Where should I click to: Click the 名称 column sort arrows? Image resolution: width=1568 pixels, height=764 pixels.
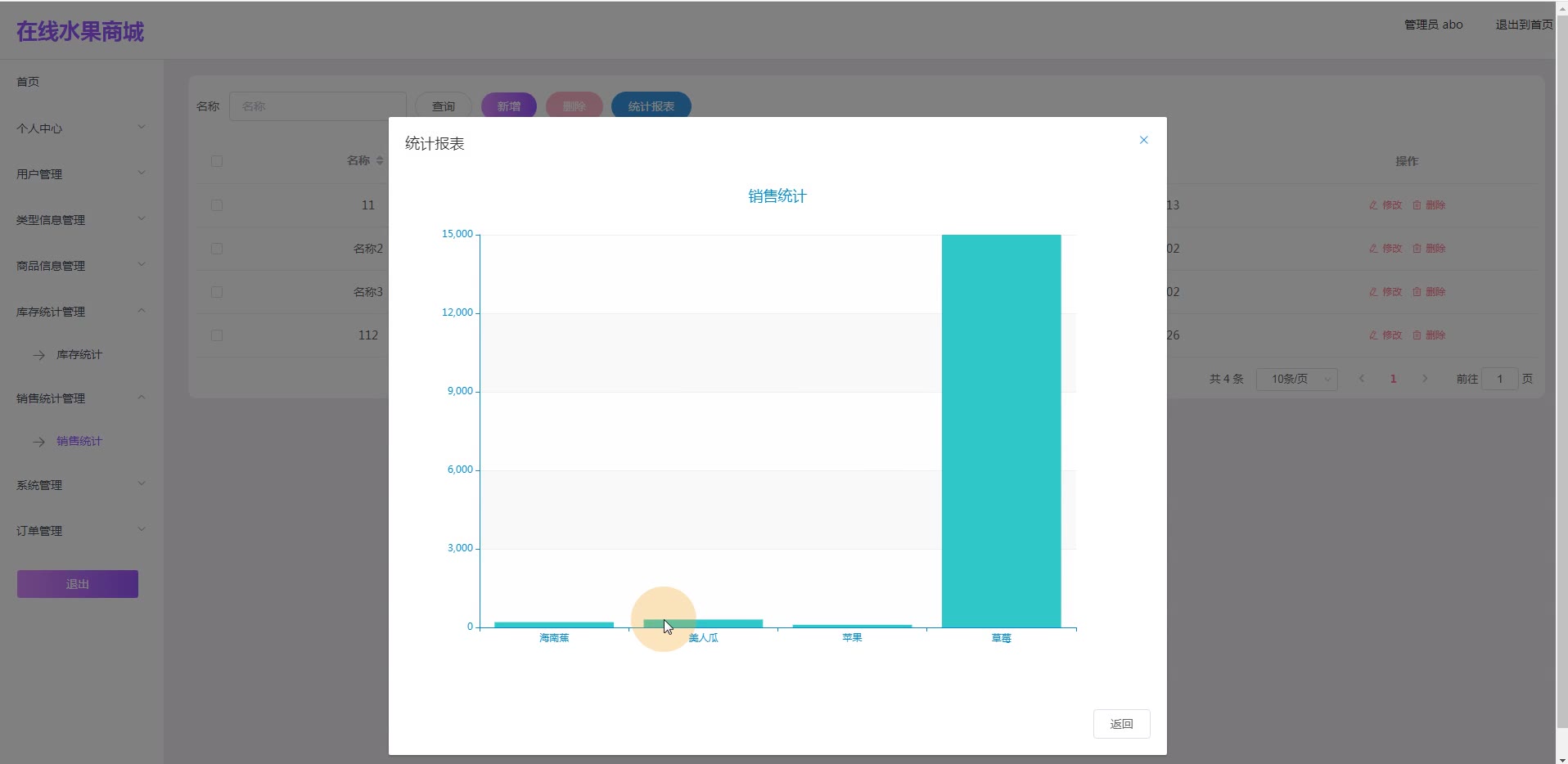click(x=380, y=161)
